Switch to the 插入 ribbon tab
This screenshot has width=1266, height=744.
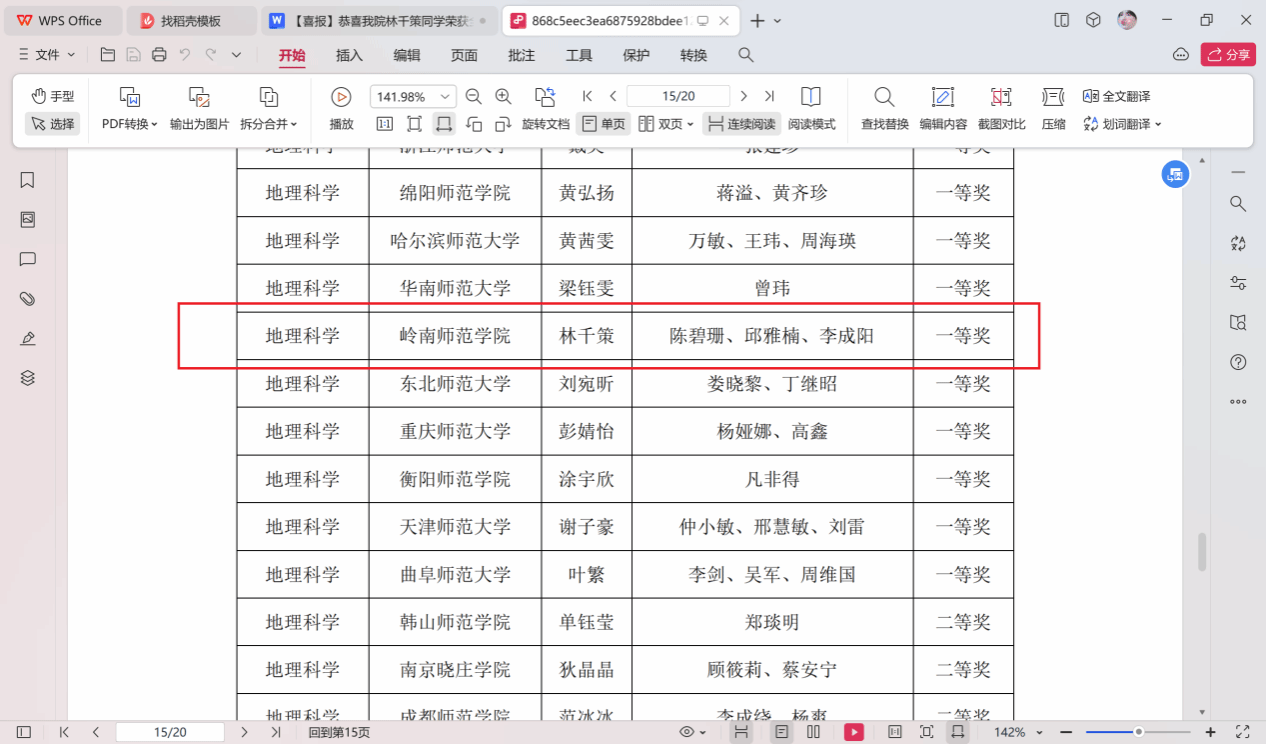click(349, 55)
